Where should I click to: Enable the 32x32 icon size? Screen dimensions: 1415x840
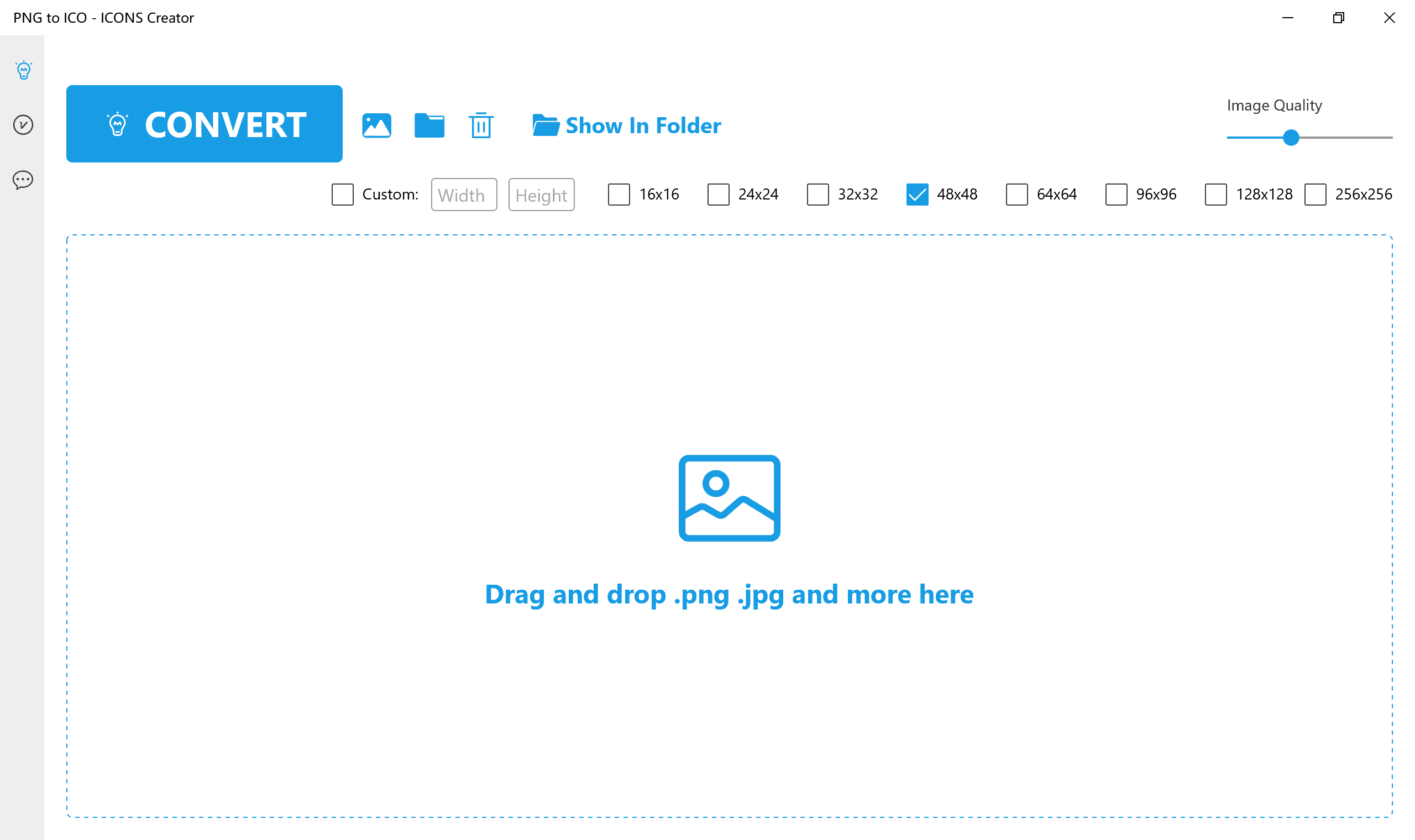pos(817,194)
